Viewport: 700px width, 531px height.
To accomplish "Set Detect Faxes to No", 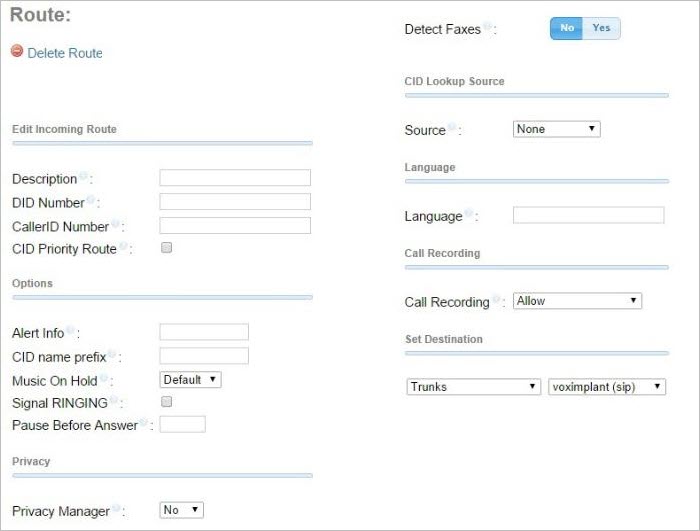I will pos(567,29).
